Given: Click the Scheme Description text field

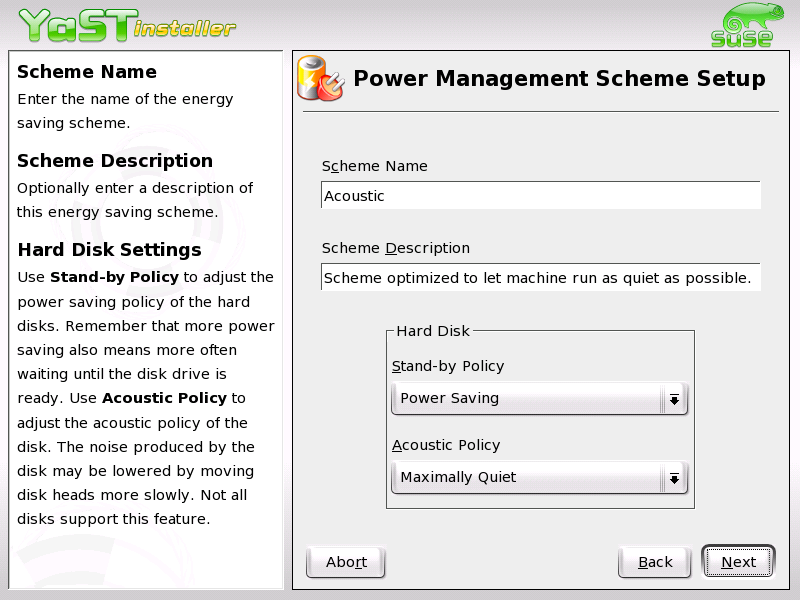Looking at the screenshot, I should [540, 277].
